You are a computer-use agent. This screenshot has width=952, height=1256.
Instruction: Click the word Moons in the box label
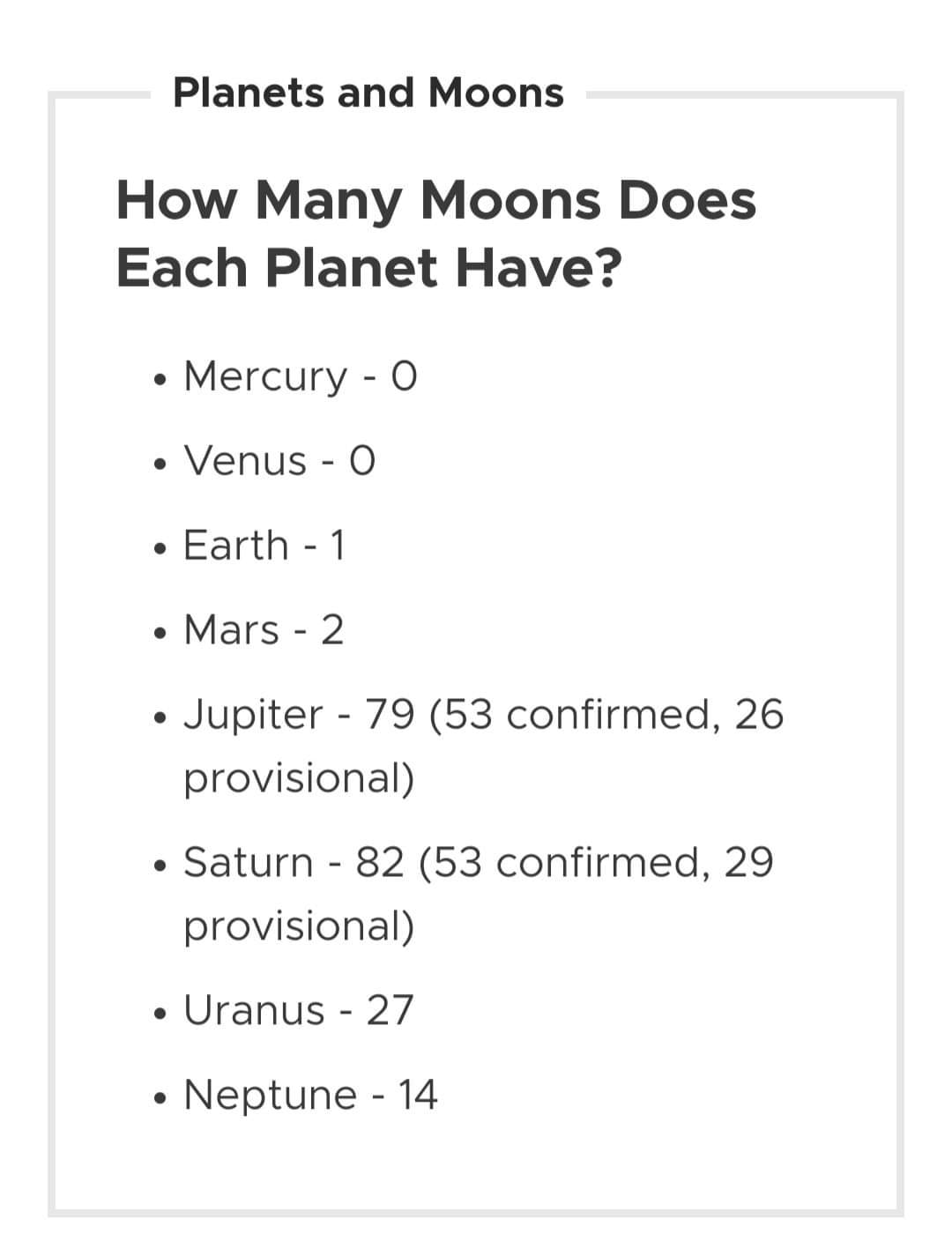(495, 93)
